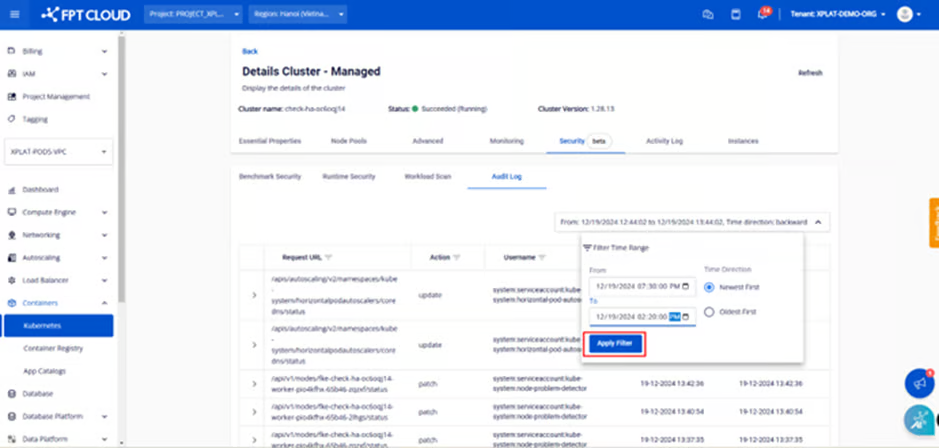Open calendar picker in the From field

point(686,287)
